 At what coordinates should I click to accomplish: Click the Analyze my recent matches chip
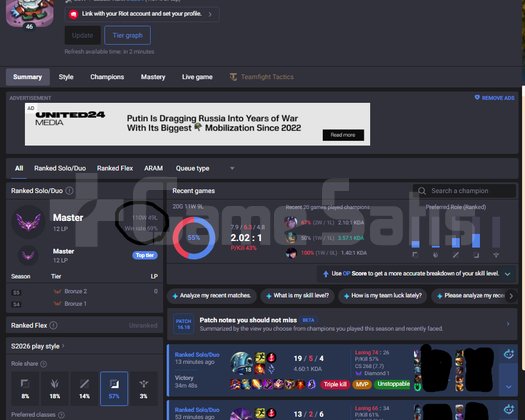(212, 296)
